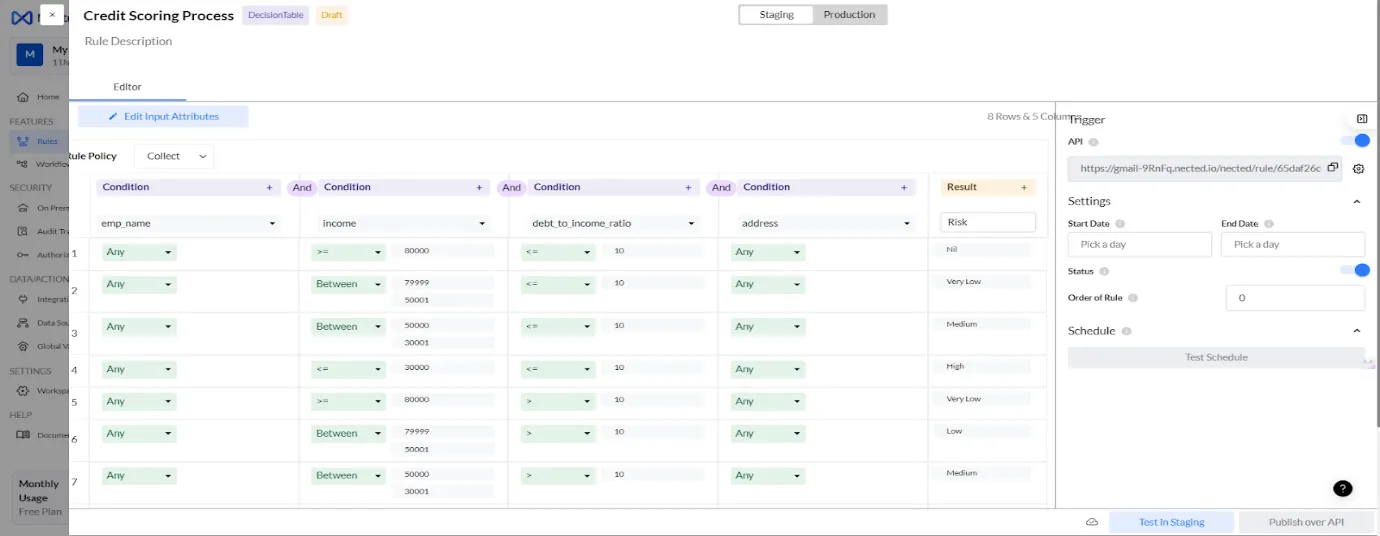Open row 5 debt ratio > operator dropdown
Viewport: 1380px width, 536px height.
(x=558, y=401)
